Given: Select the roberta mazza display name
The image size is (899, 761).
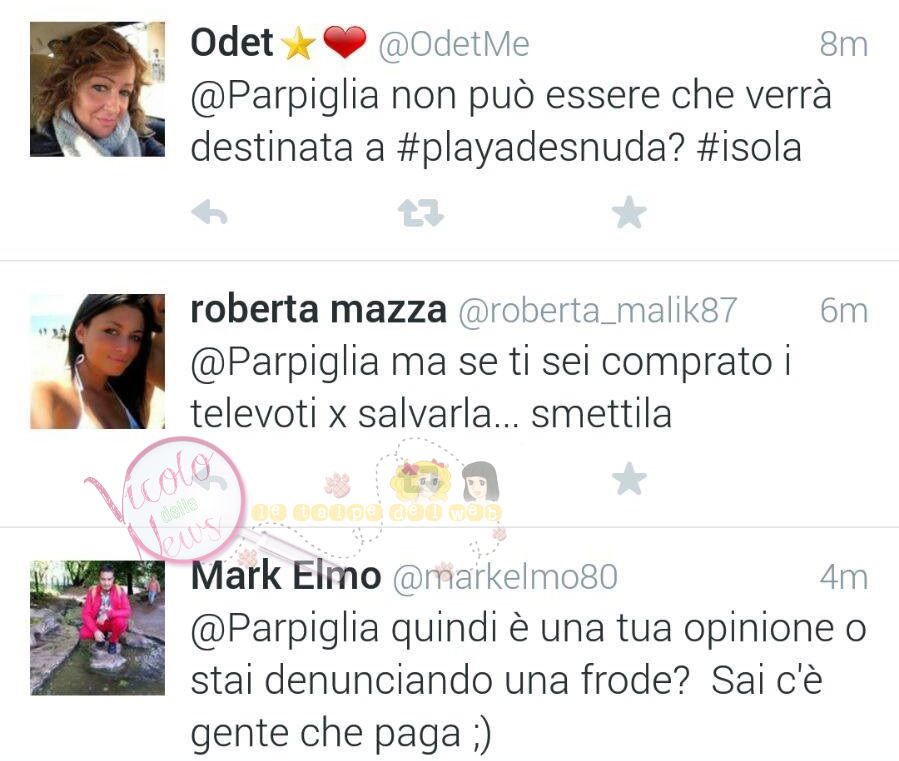Looking at the screenshot, I should pyautogui.click(x=318, y=309).
